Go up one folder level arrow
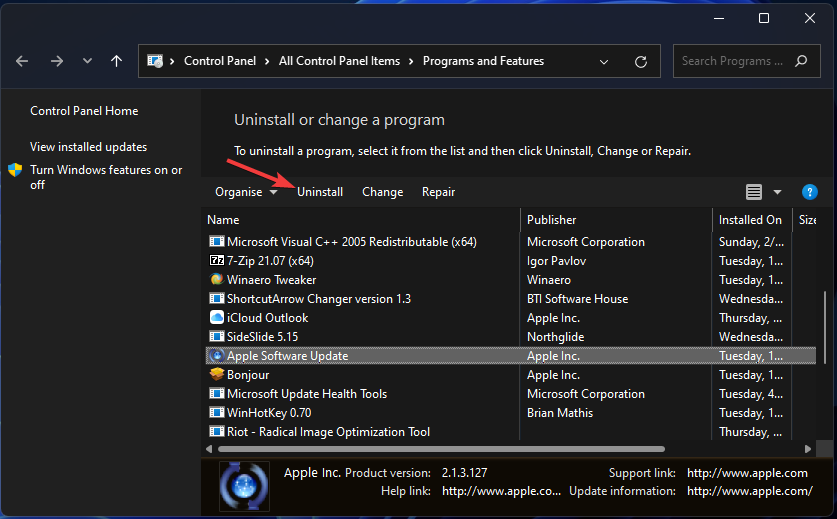 (x=116, y=61)
